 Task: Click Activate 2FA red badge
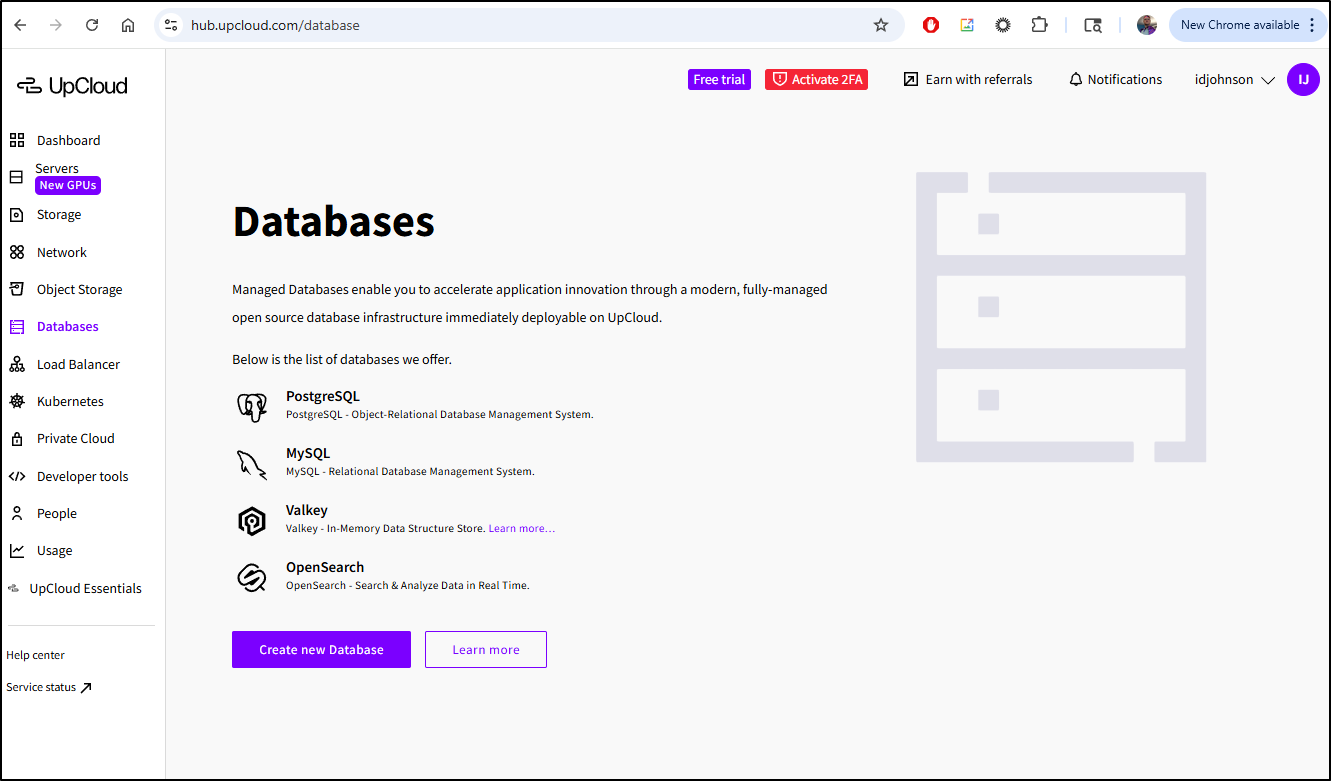[816, 79]
